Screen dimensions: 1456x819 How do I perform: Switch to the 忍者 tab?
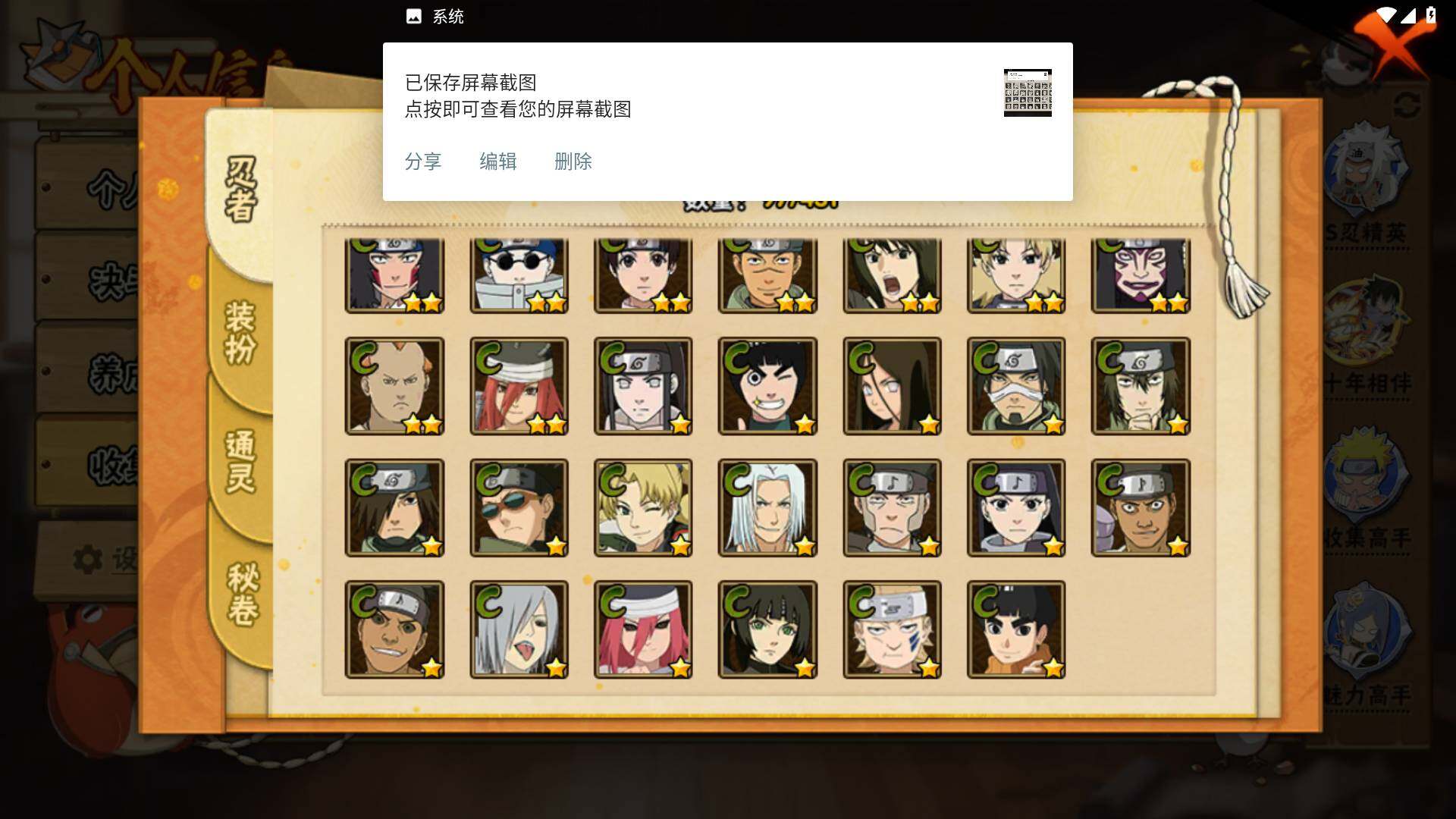click(241, 190)
